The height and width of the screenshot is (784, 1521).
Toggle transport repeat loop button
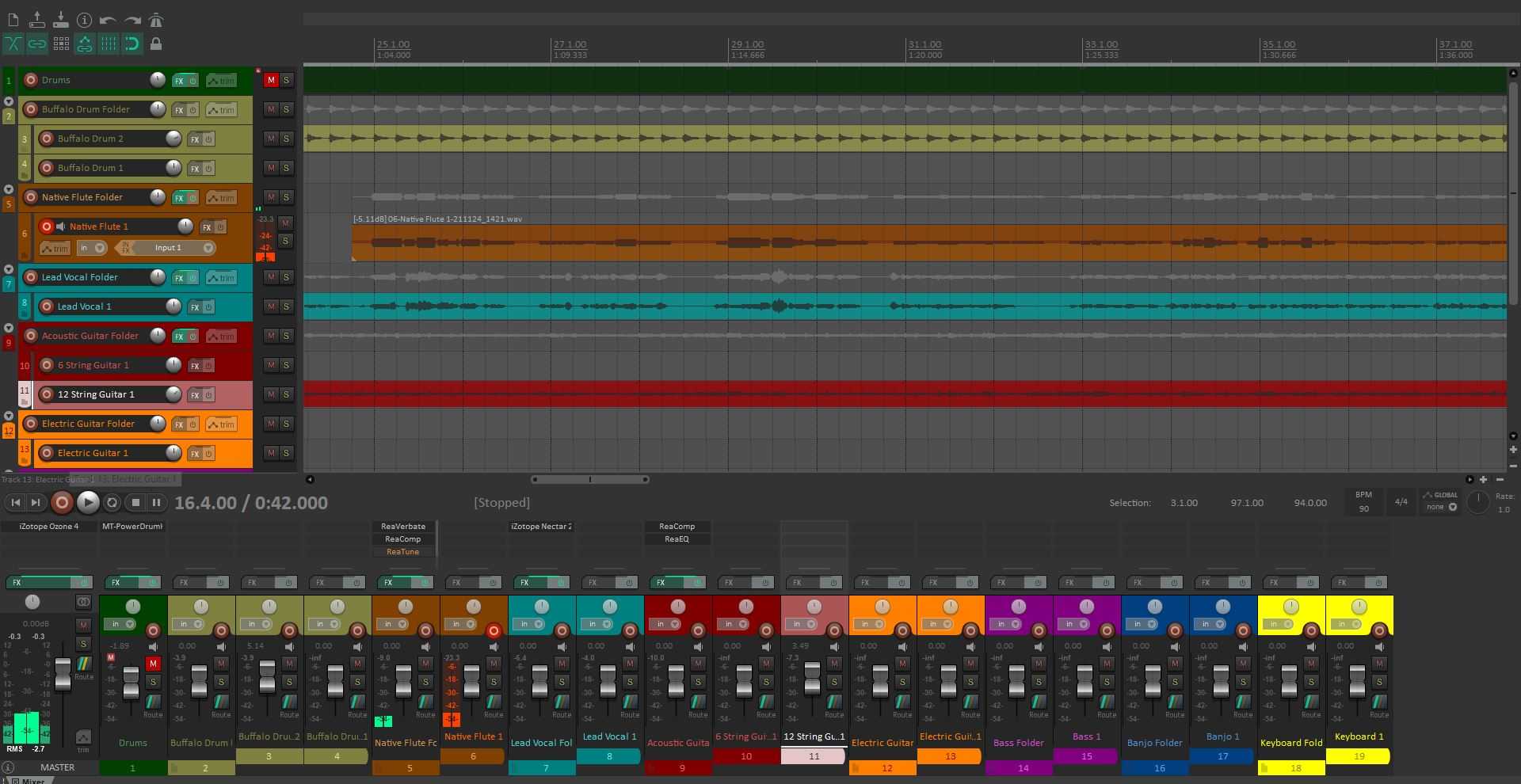112,502
